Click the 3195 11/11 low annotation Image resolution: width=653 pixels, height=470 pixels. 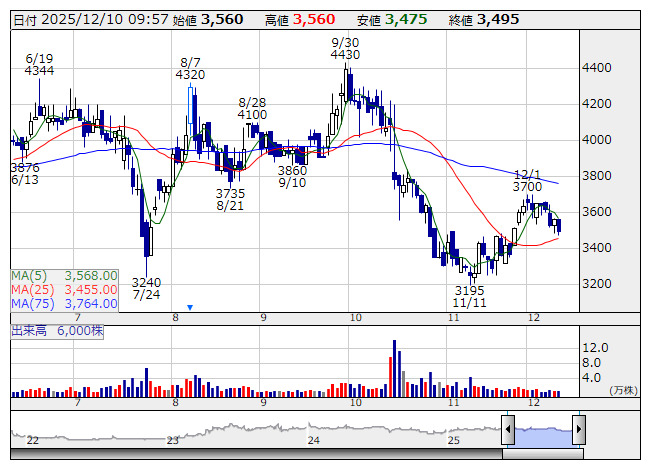[x=469, y=296]
